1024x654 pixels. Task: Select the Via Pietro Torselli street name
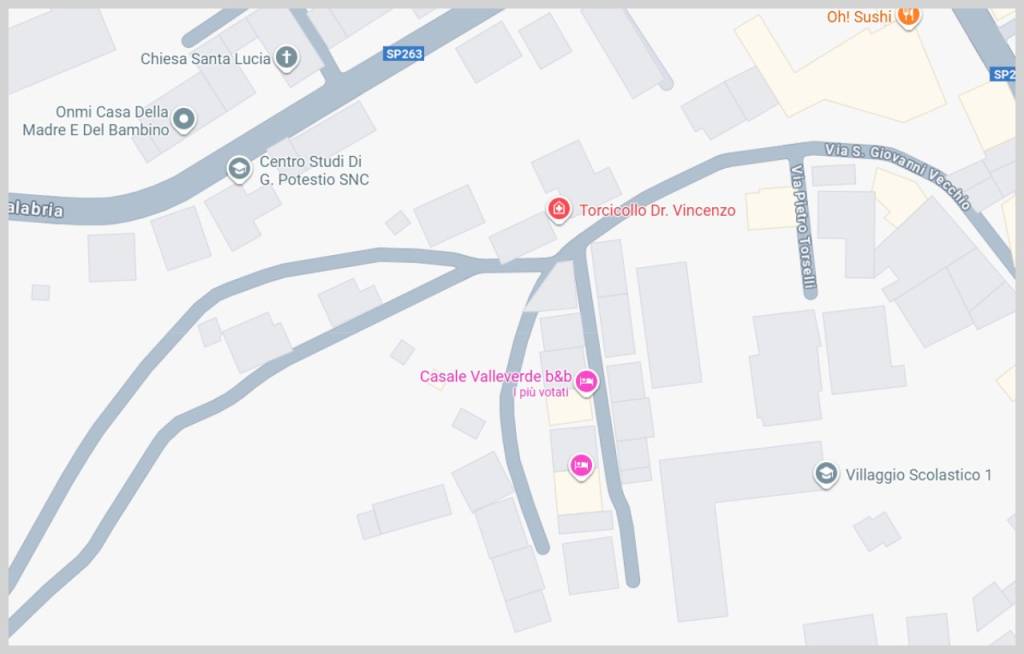click(x=803, y=227)
